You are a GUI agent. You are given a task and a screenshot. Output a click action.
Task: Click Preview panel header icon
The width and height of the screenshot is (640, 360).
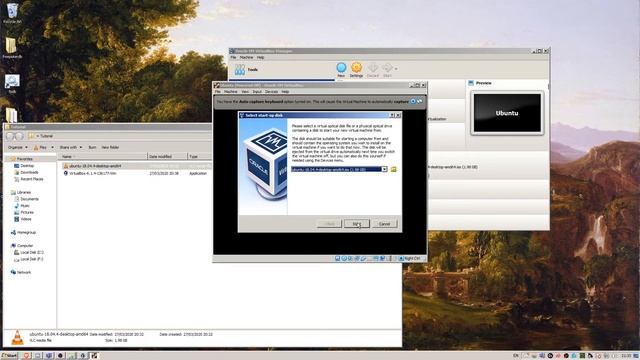point(471,83)
